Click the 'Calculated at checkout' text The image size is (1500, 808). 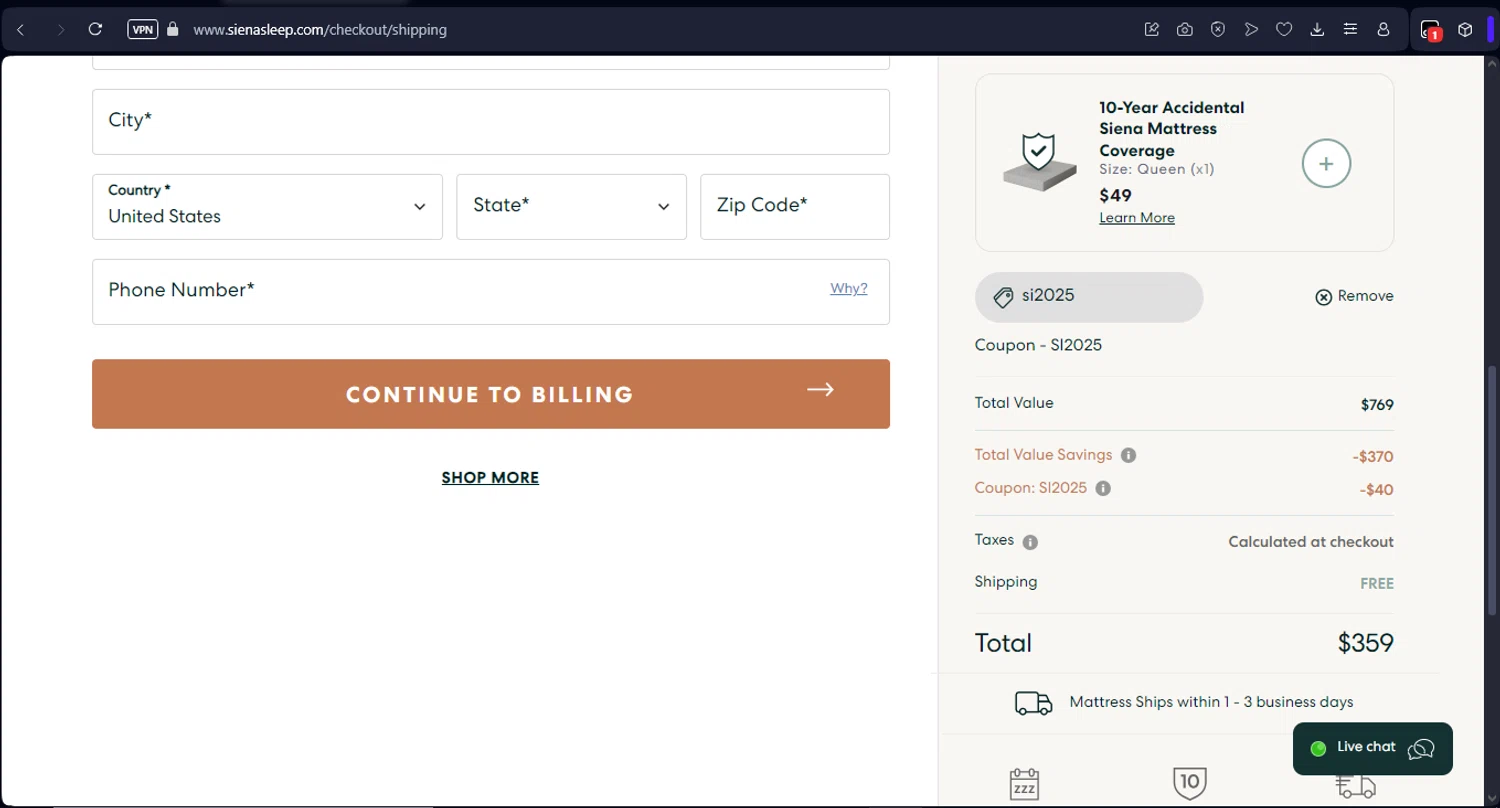click(1311, 542)
